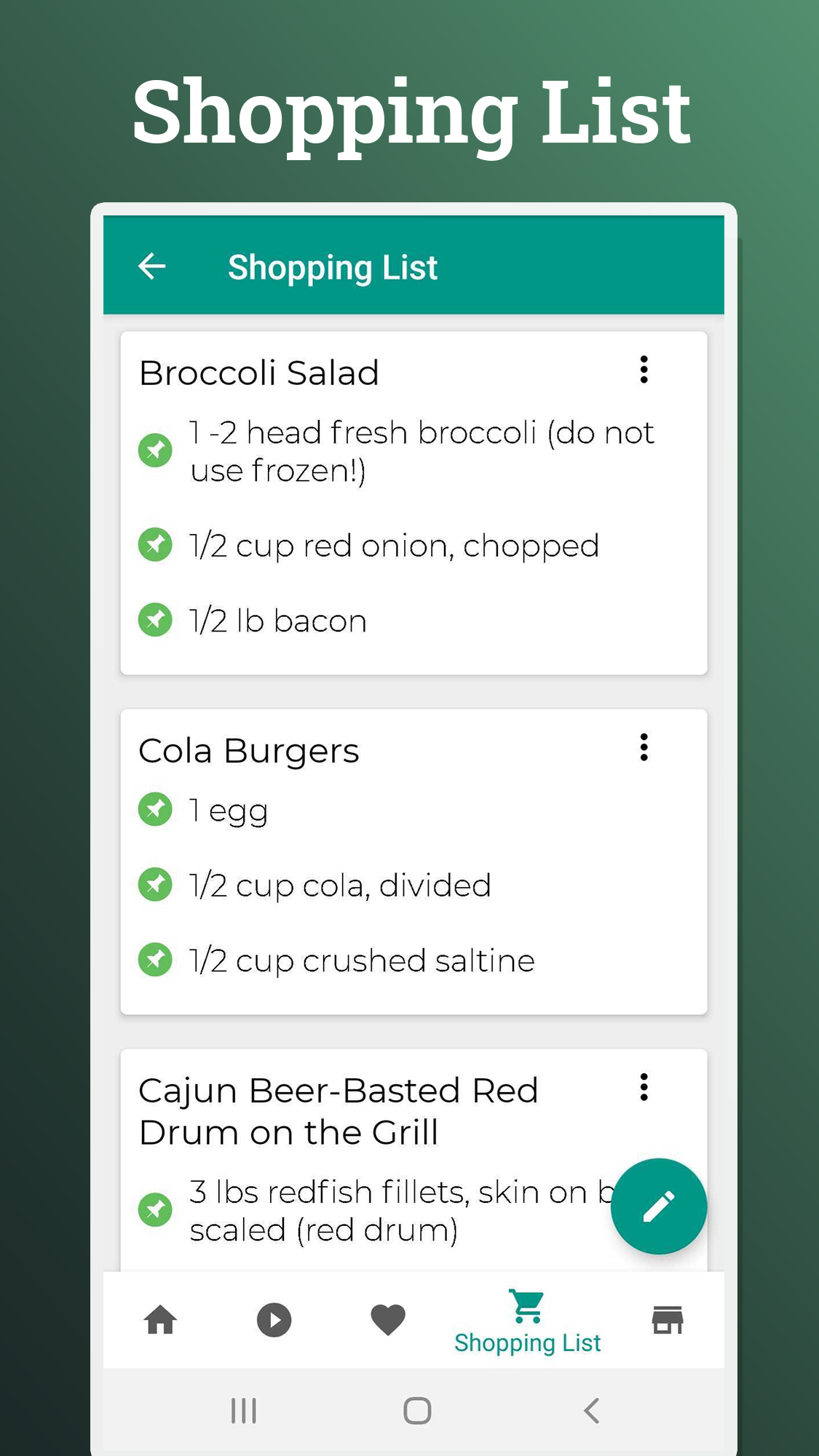This screenshot has height=1456, width=819.
Task: Open the store tab icon
Action: click(668, 1320)
